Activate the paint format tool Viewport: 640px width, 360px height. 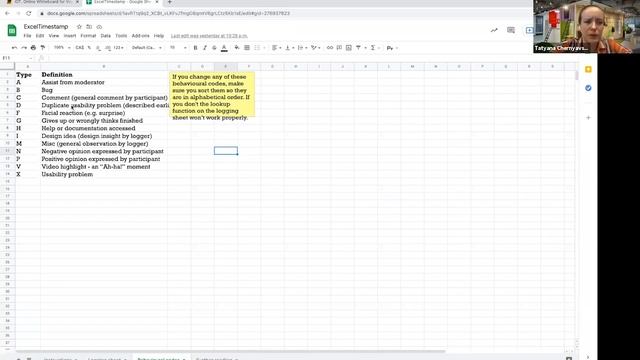coord(42,48)
